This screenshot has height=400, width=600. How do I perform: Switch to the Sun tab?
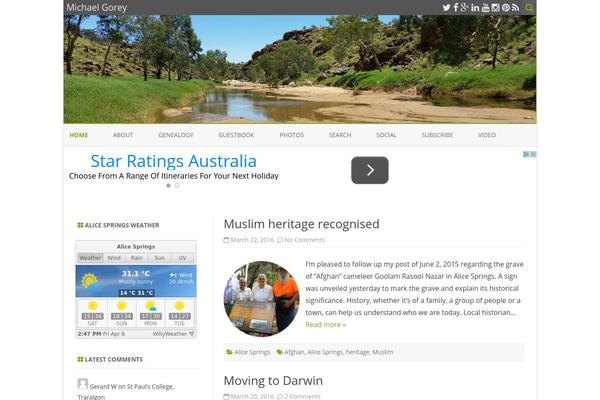pyautogui.click(x=160, y=258)
